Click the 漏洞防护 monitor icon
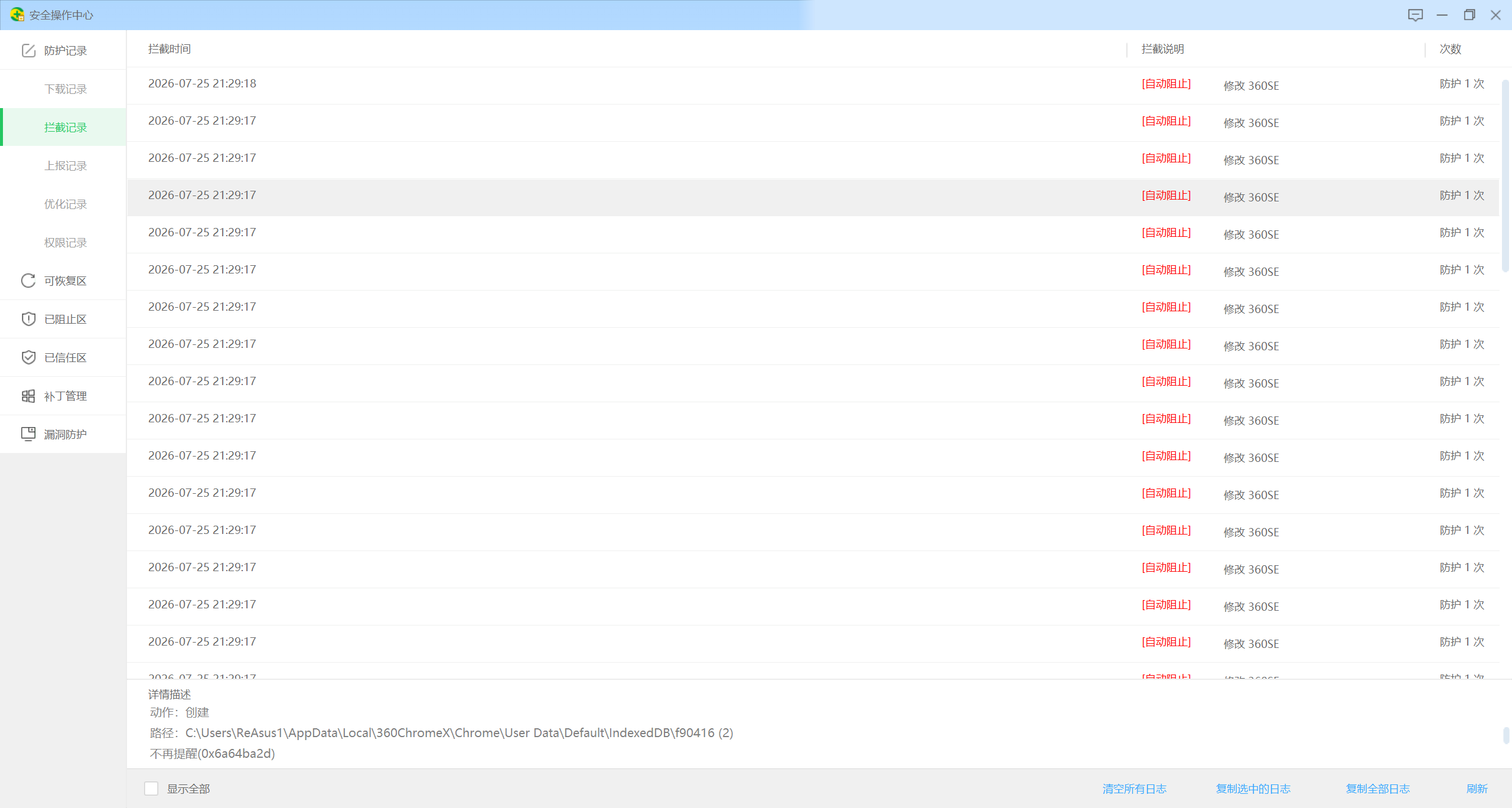1512x808 pixels. [28, 434]
